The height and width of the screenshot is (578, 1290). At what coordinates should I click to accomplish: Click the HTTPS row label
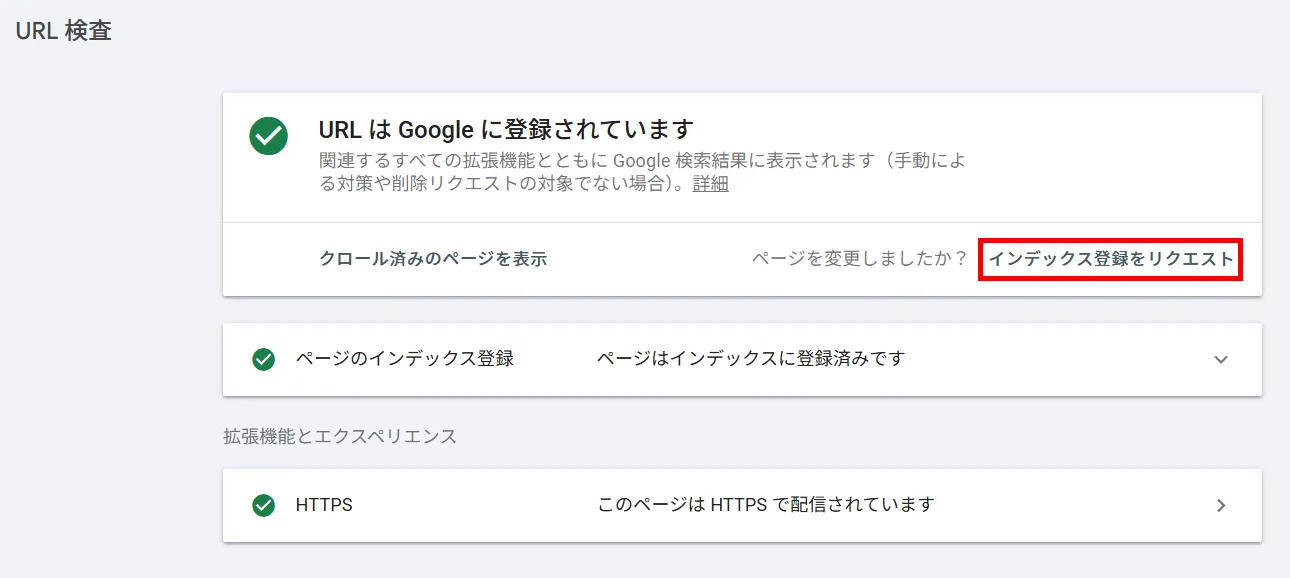point(324,505)
